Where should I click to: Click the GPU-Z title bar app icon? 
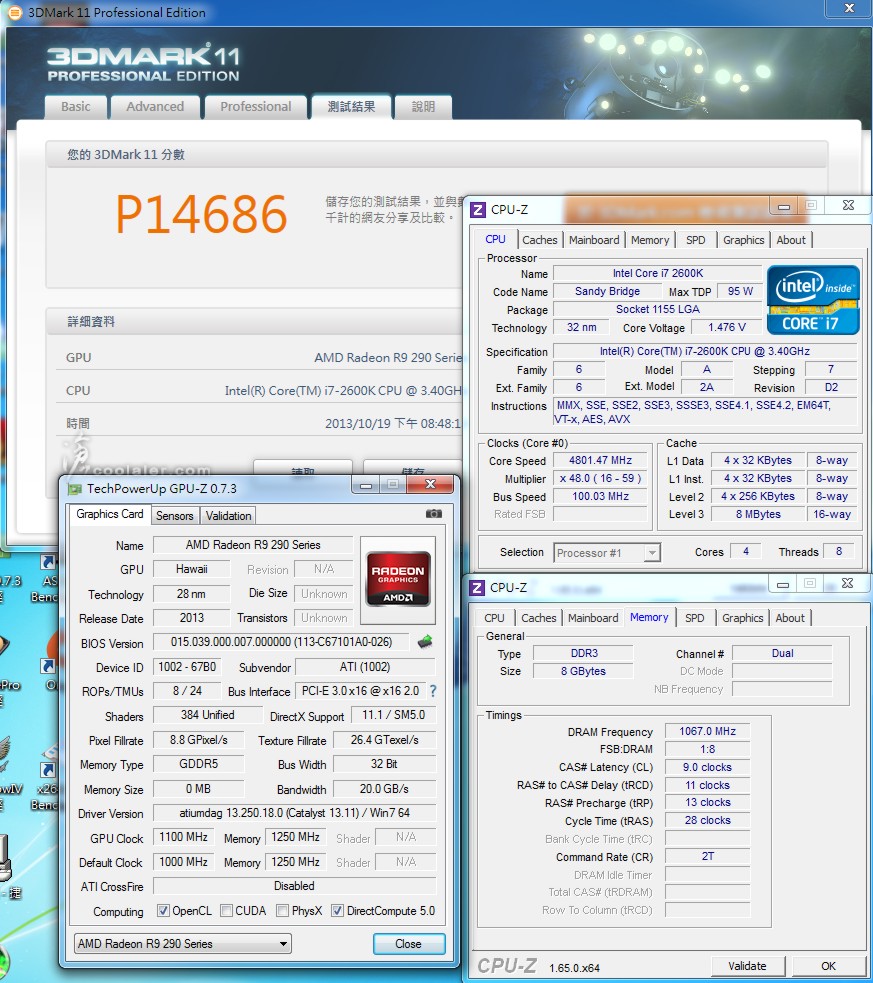tap(75, 488)
